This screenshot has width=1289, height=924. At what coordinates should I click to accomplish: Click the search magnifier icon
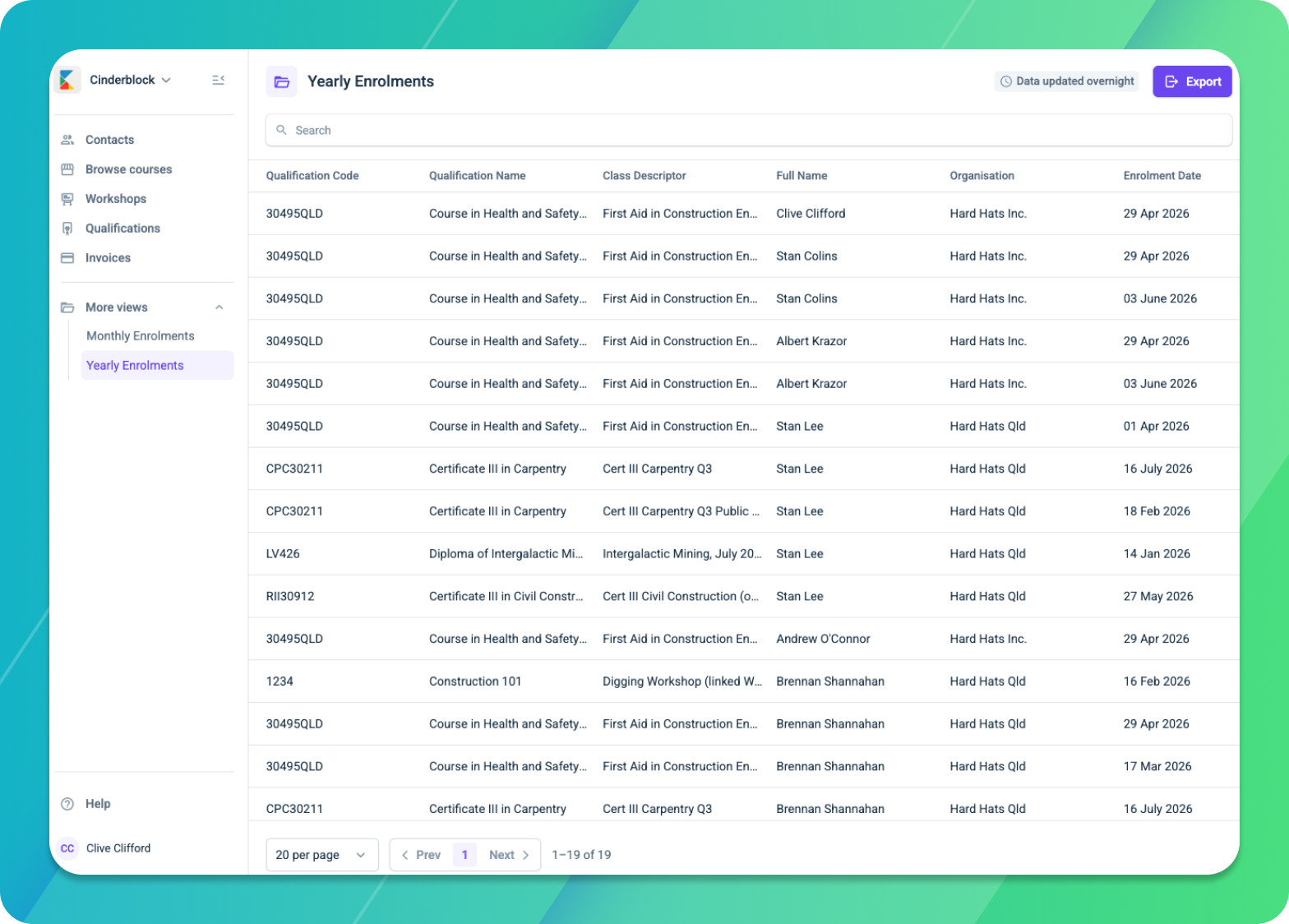pos(281,130)
